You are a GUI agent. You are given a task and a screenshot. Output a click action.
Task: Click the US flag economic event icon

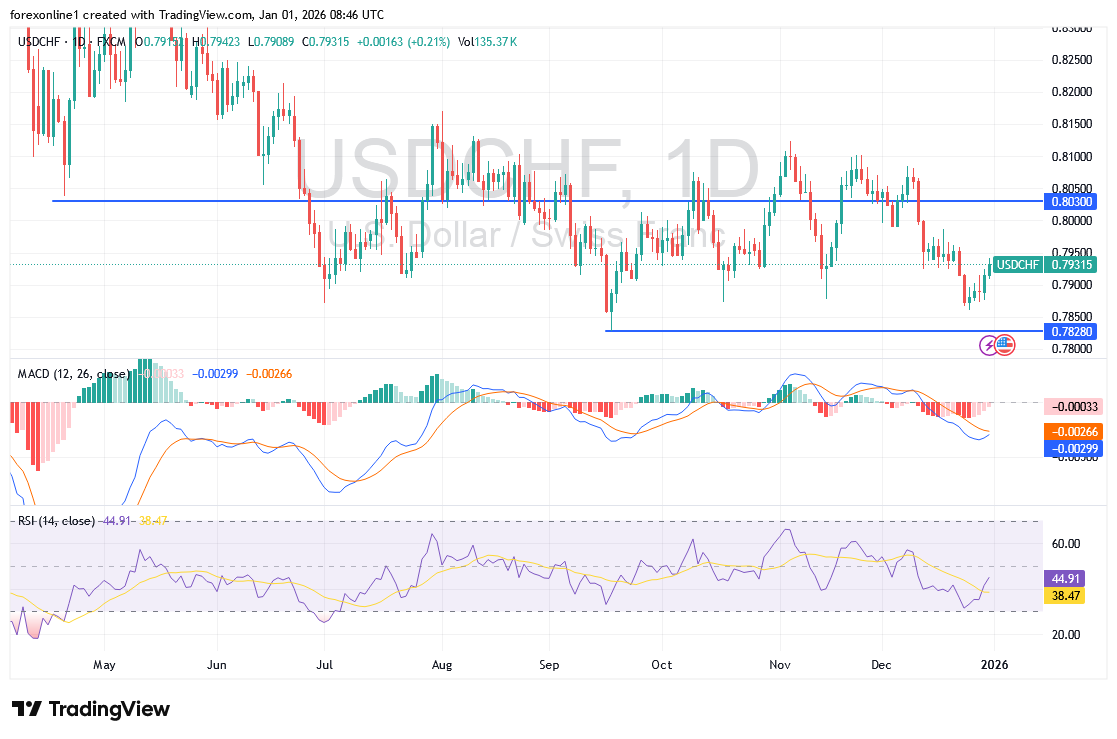tap(1004, 345)
